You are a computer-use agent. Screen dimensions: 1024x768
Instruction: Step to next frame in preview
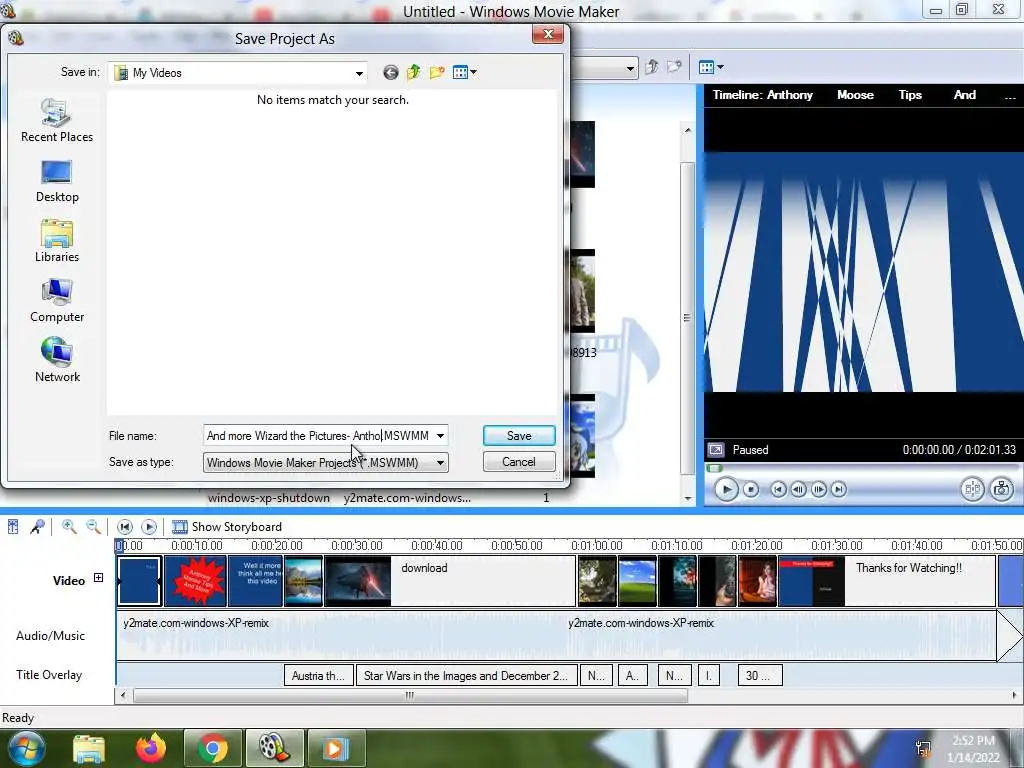(x=819, y=489)
